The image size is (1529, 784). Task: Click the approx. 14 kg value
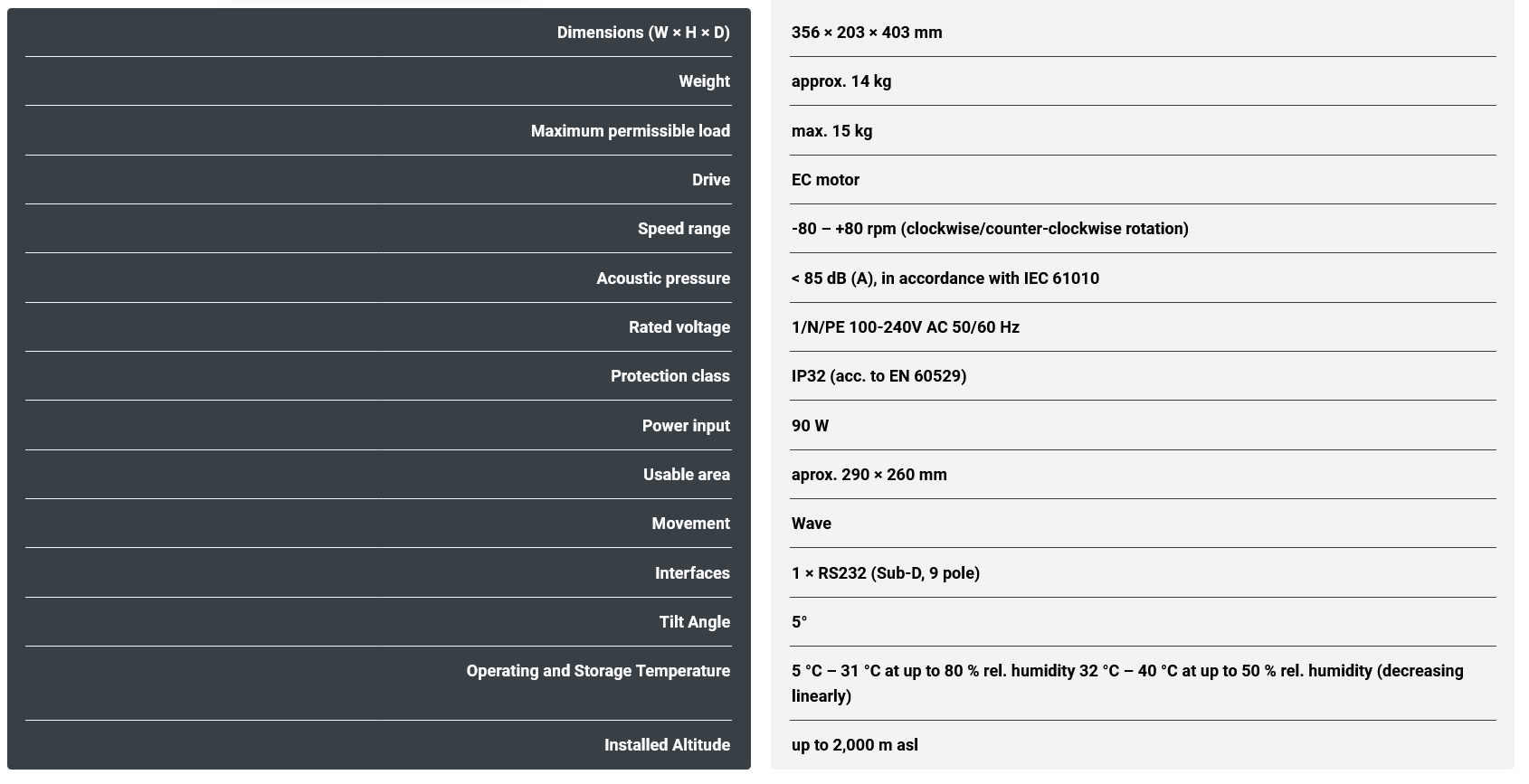pos(840,81)
